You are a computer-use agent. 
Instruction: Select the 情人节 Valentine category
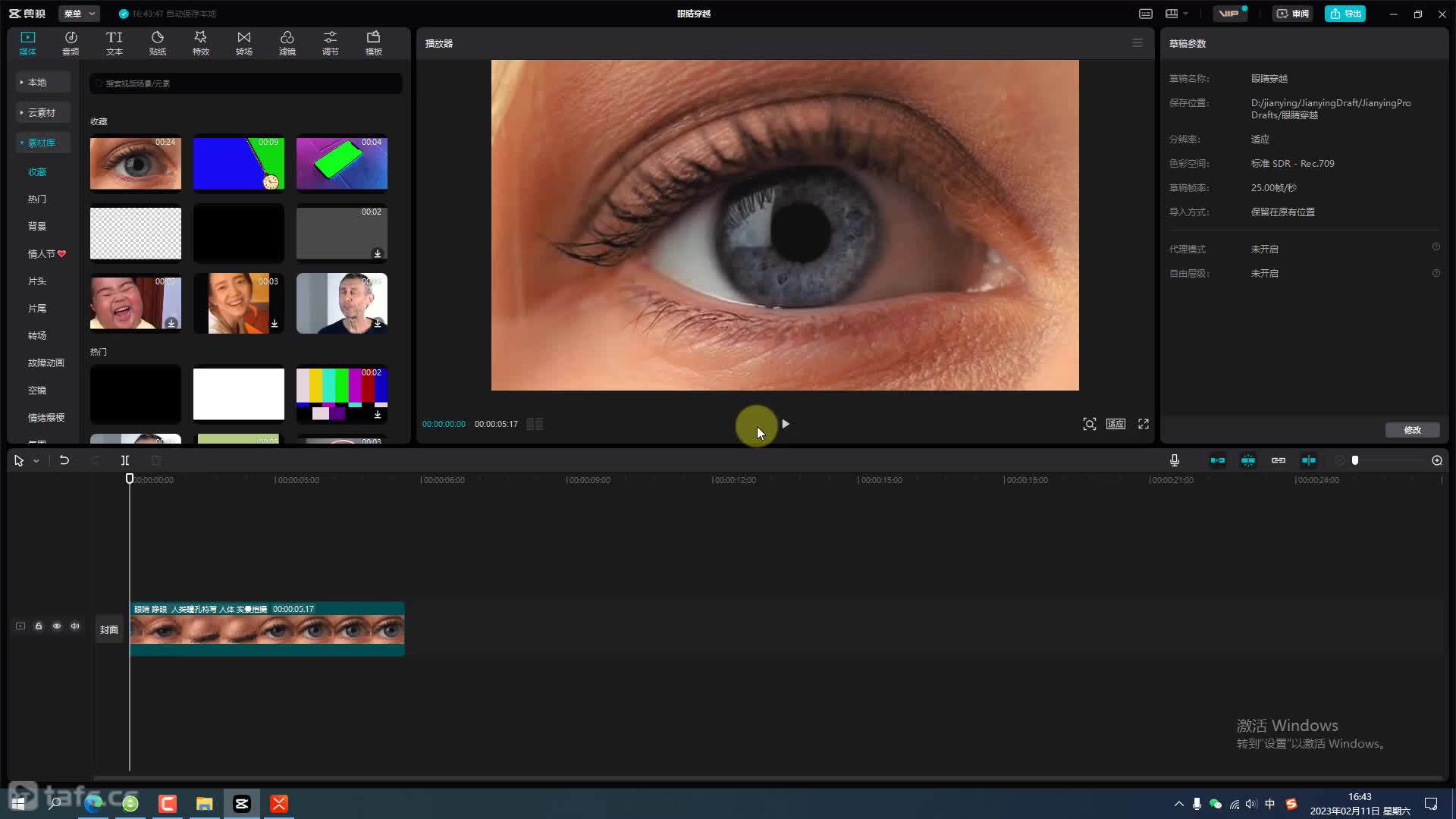pyautogui.click(x=46, y=254)
